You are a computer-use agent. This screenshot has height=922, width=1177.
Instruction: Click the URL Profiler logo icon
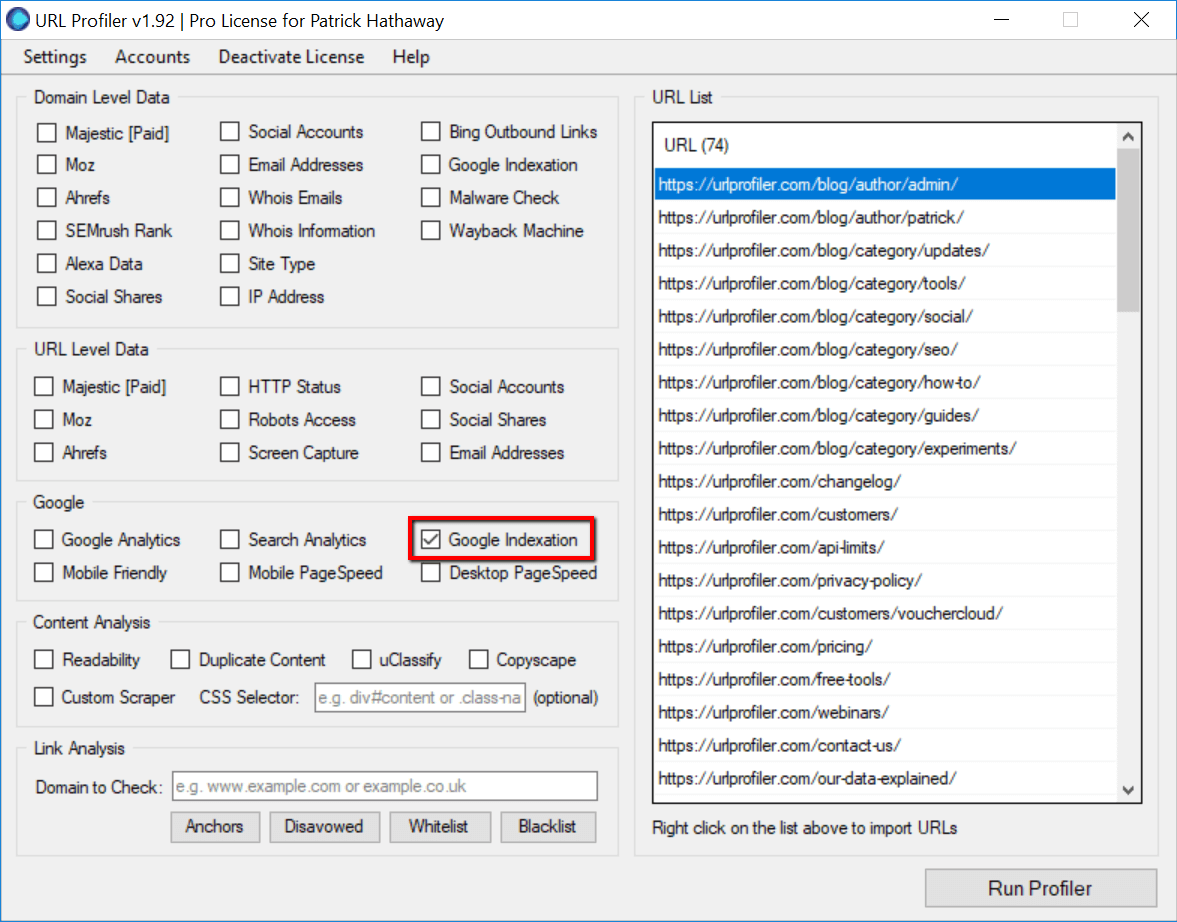coord(18,20)
